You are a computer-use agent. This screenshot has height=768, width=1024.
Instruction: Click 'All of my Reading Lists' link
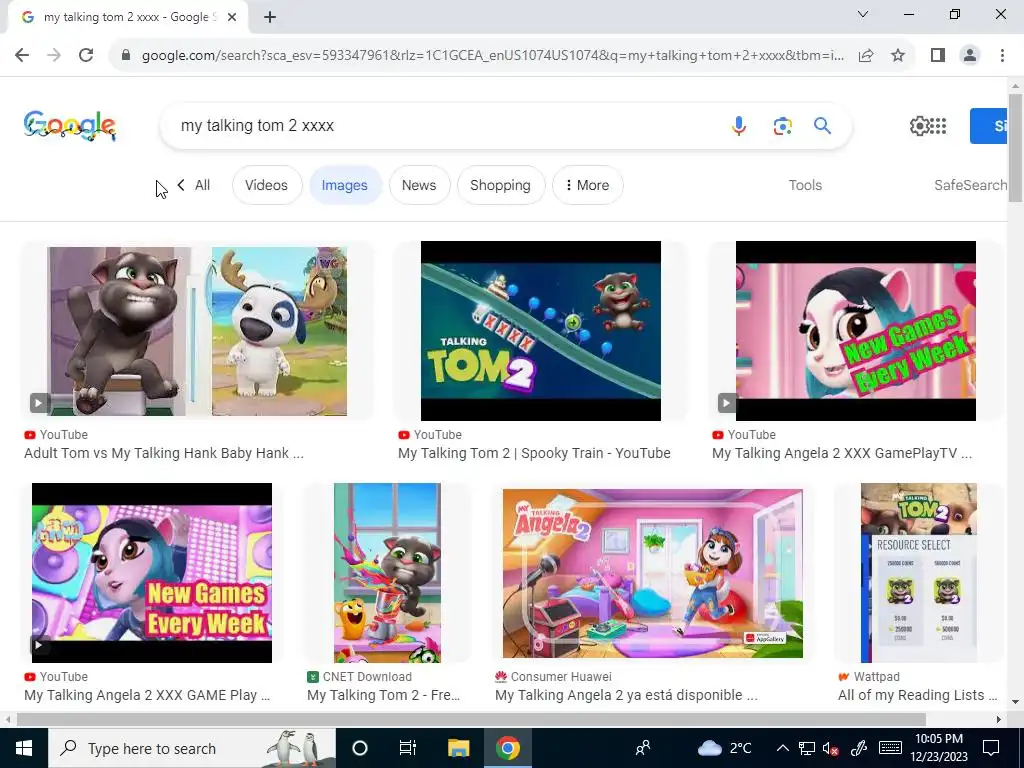pos(918,696)
